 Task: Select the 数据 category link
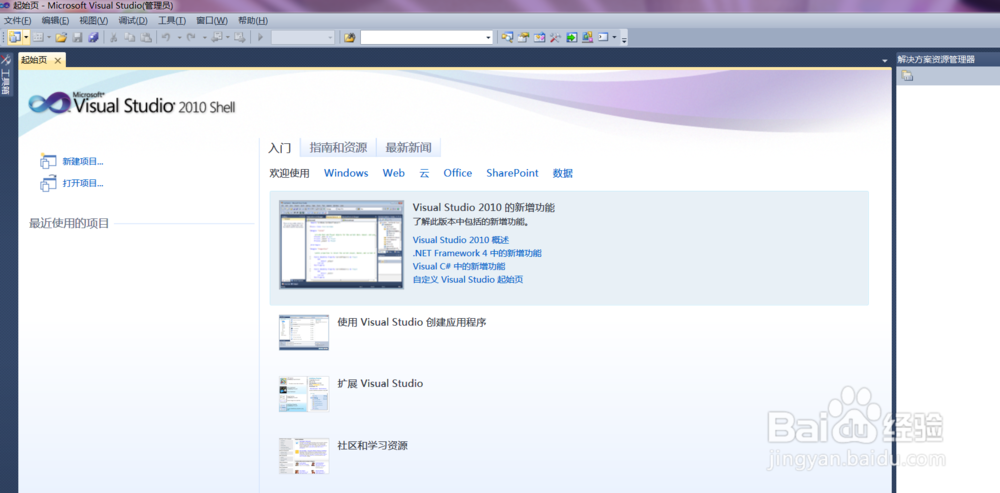tap(562, 173)
